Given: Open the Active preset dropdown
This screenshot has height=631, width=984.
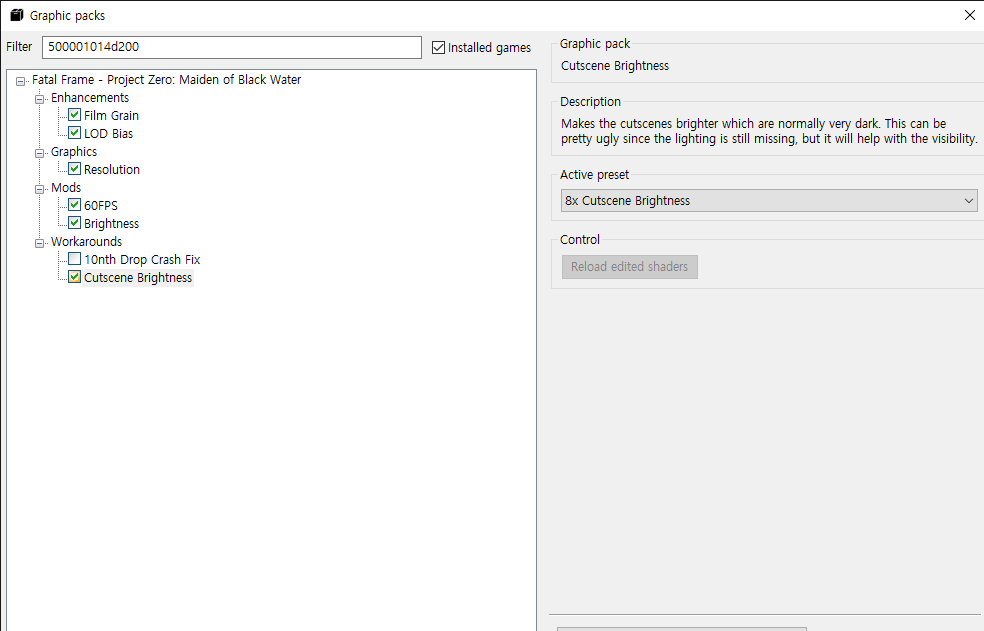Looking at the screenshot, I should tap(769, 200).
